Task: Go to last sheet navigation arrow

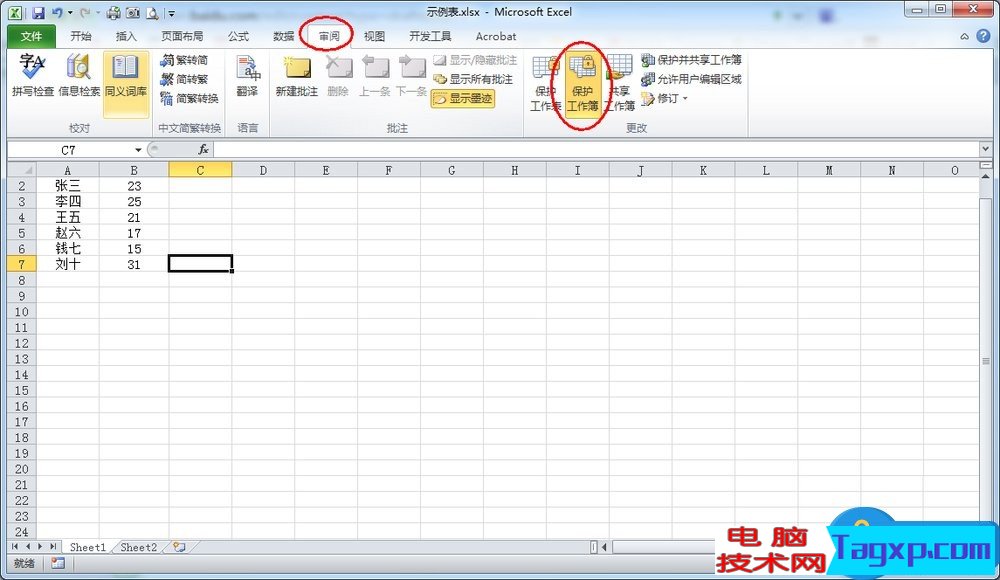Action: 53,547
